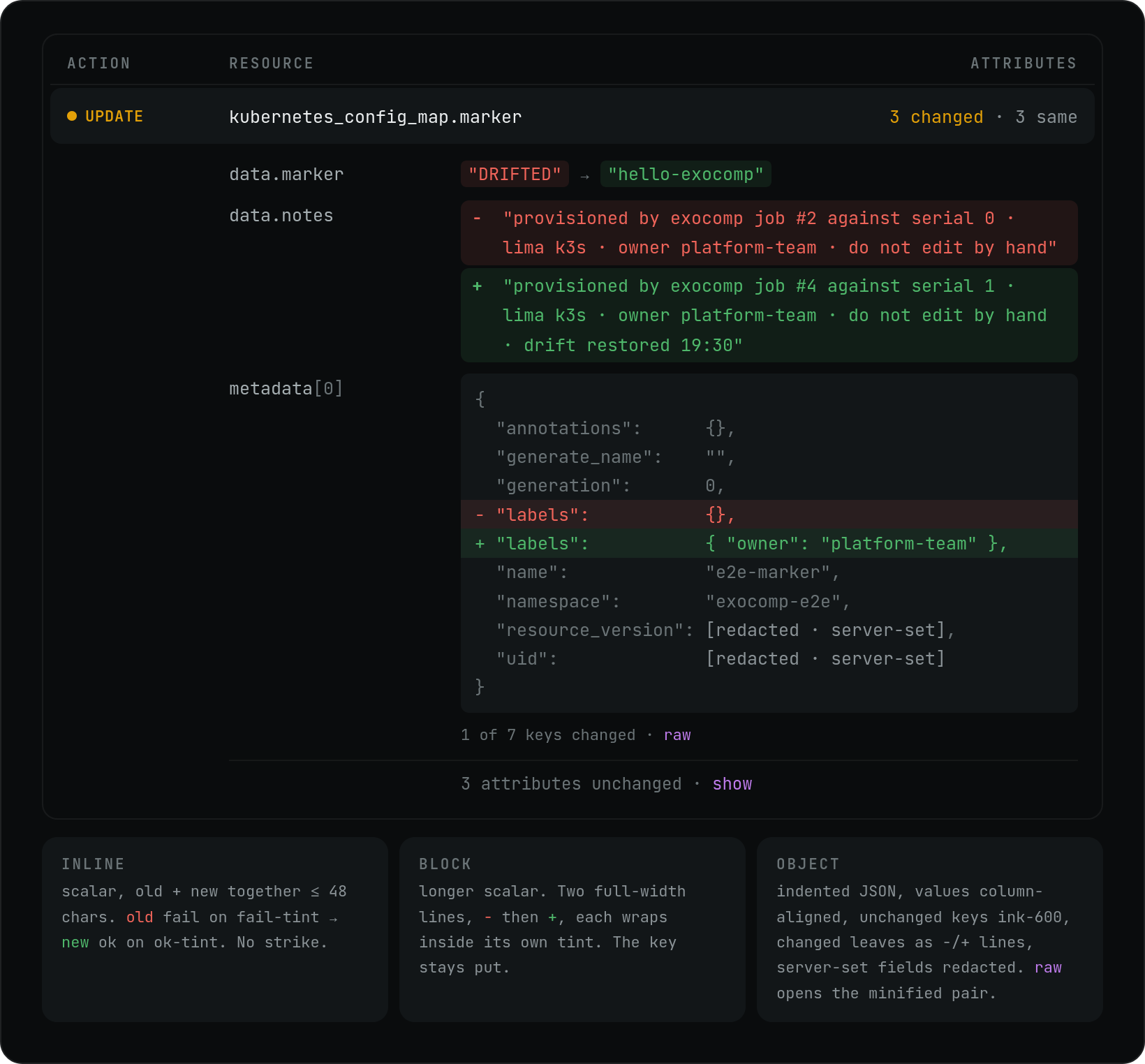Click the "annotations" key in JSON

click(568, 429)
